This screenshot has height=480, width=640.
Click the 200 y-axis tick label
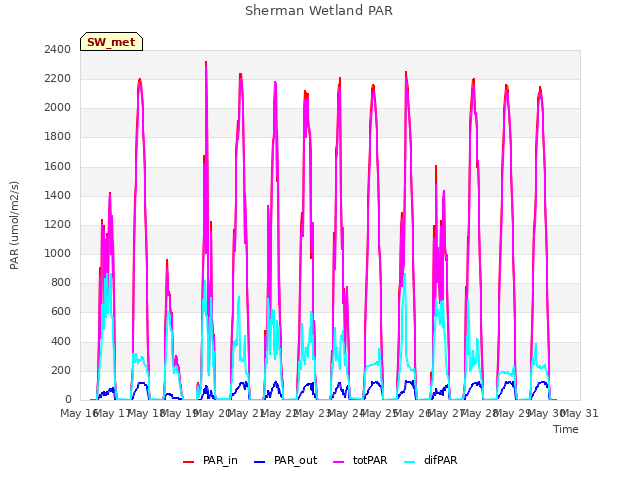coord(61,370)
